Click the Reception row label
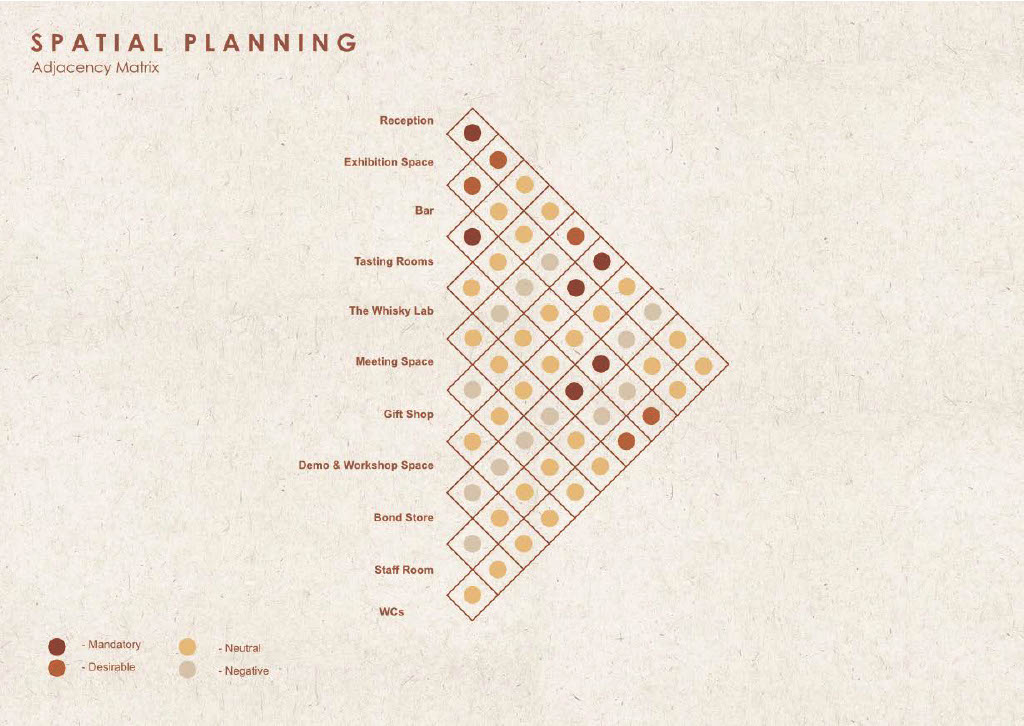The image size is (1024, 726). click(406, 120)
